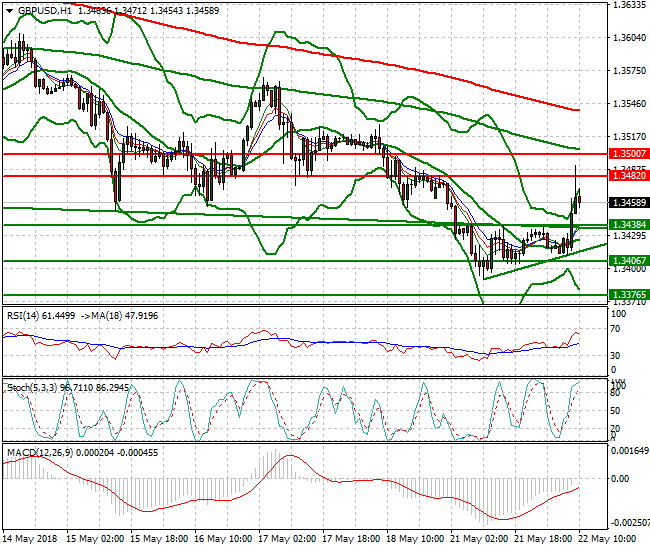Click the 17 May 18:00 time label
The width and height of the screenshot is (650, 550).
(x=351, y=539)
